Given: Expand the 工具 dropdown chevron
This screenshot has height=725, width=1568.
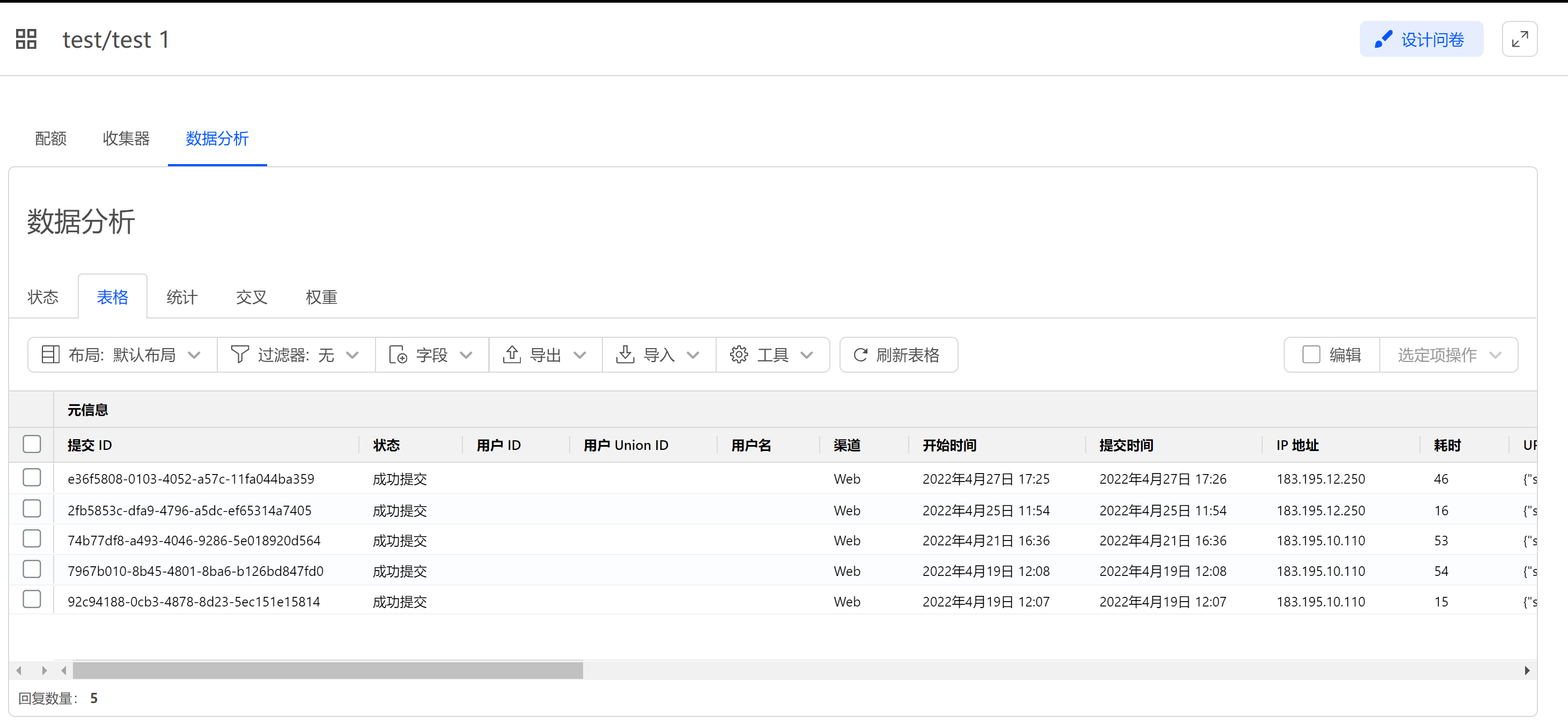Looking at the screenshot, I should (x=806, y=355).
